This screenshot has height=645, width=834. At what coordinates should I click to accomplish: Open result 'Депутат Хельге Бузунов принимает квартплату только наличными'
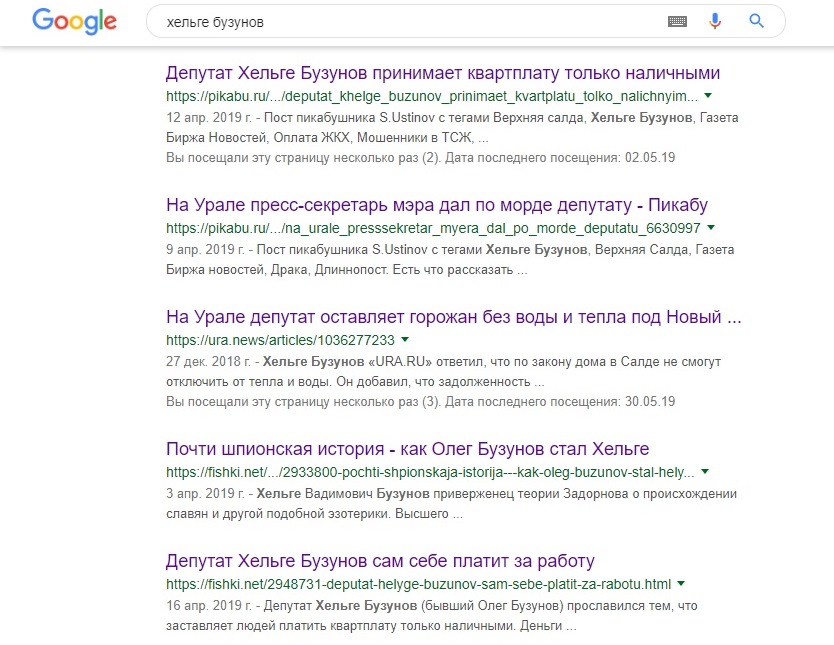(x=442, y=73)
